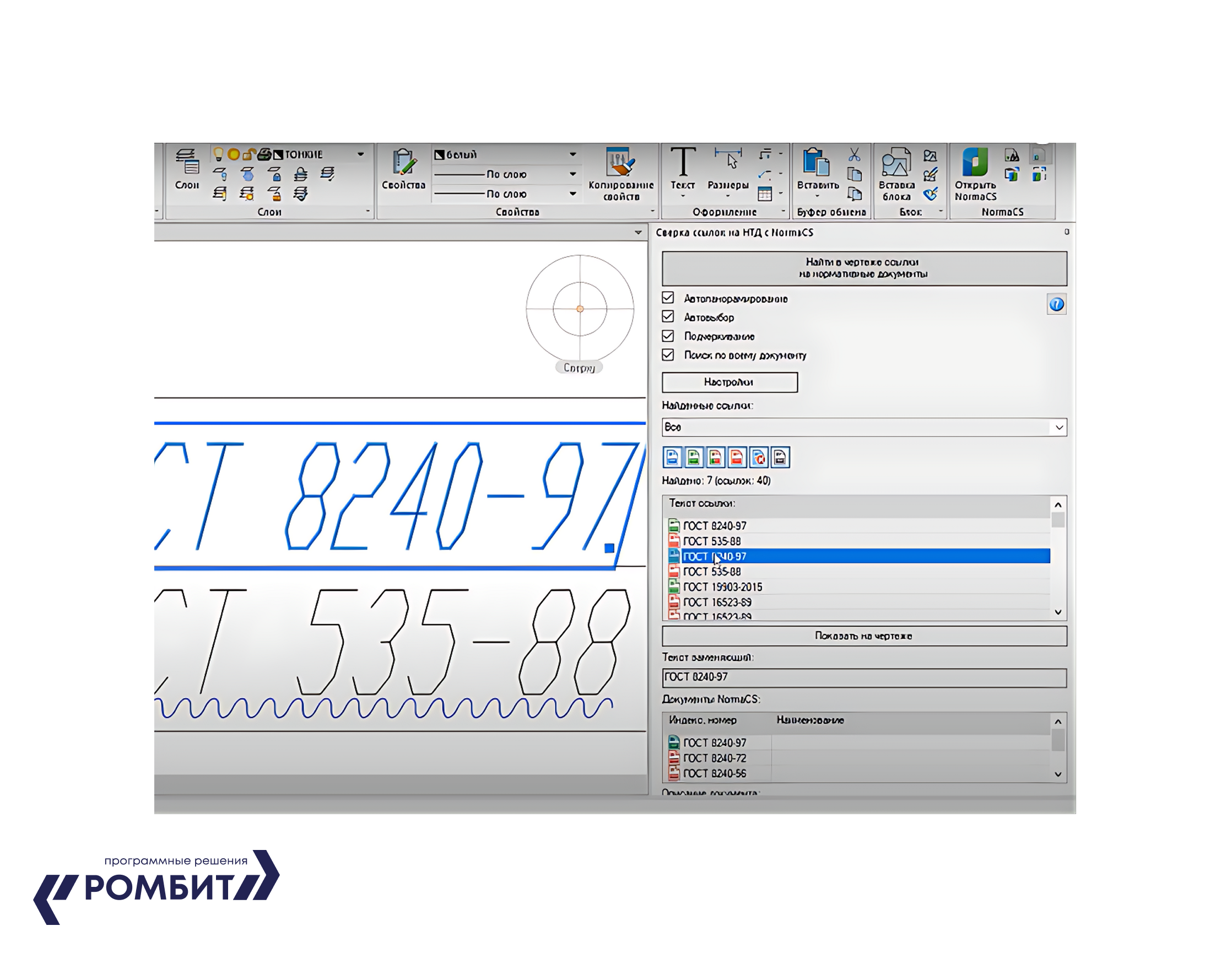
Task: Toggle the Автовыбор checkbox
Action: click(668, 316)
